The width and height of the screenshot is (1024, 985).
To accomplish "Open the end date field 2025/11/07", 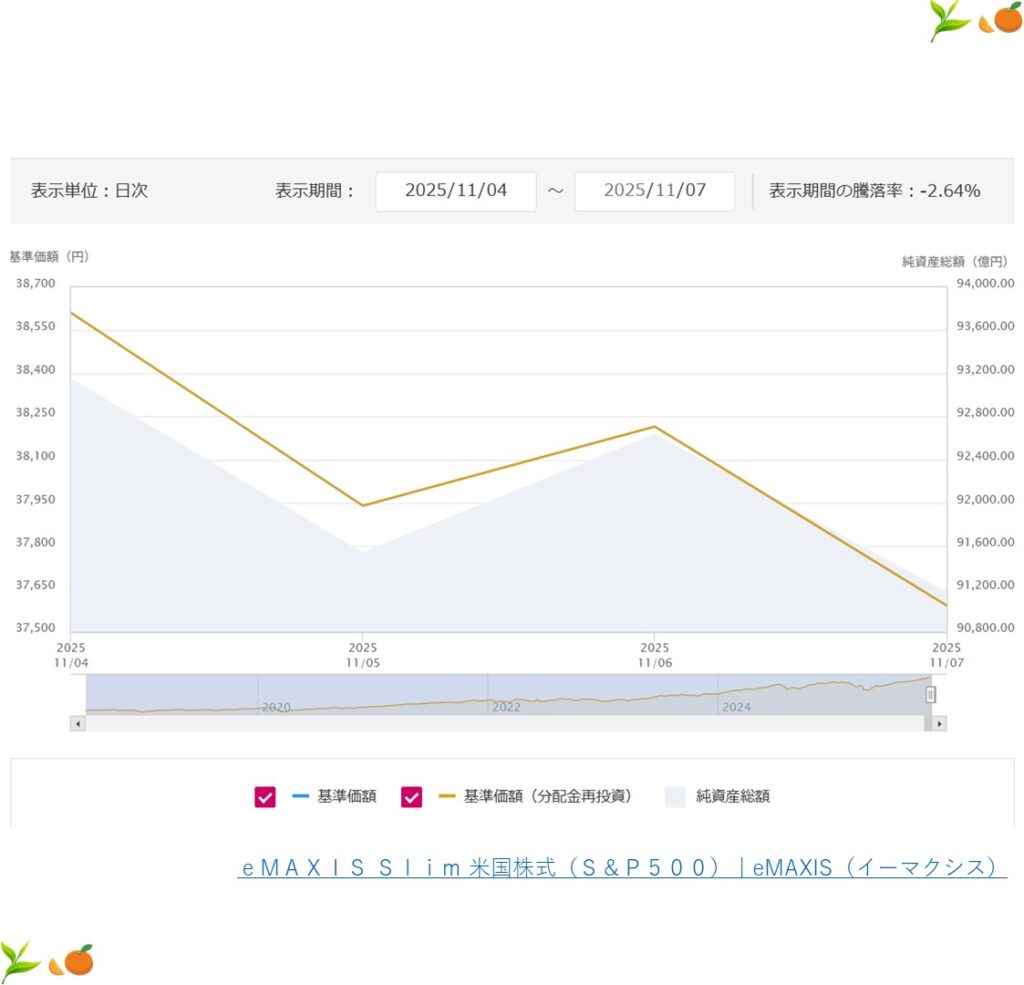I will point(654,191).
